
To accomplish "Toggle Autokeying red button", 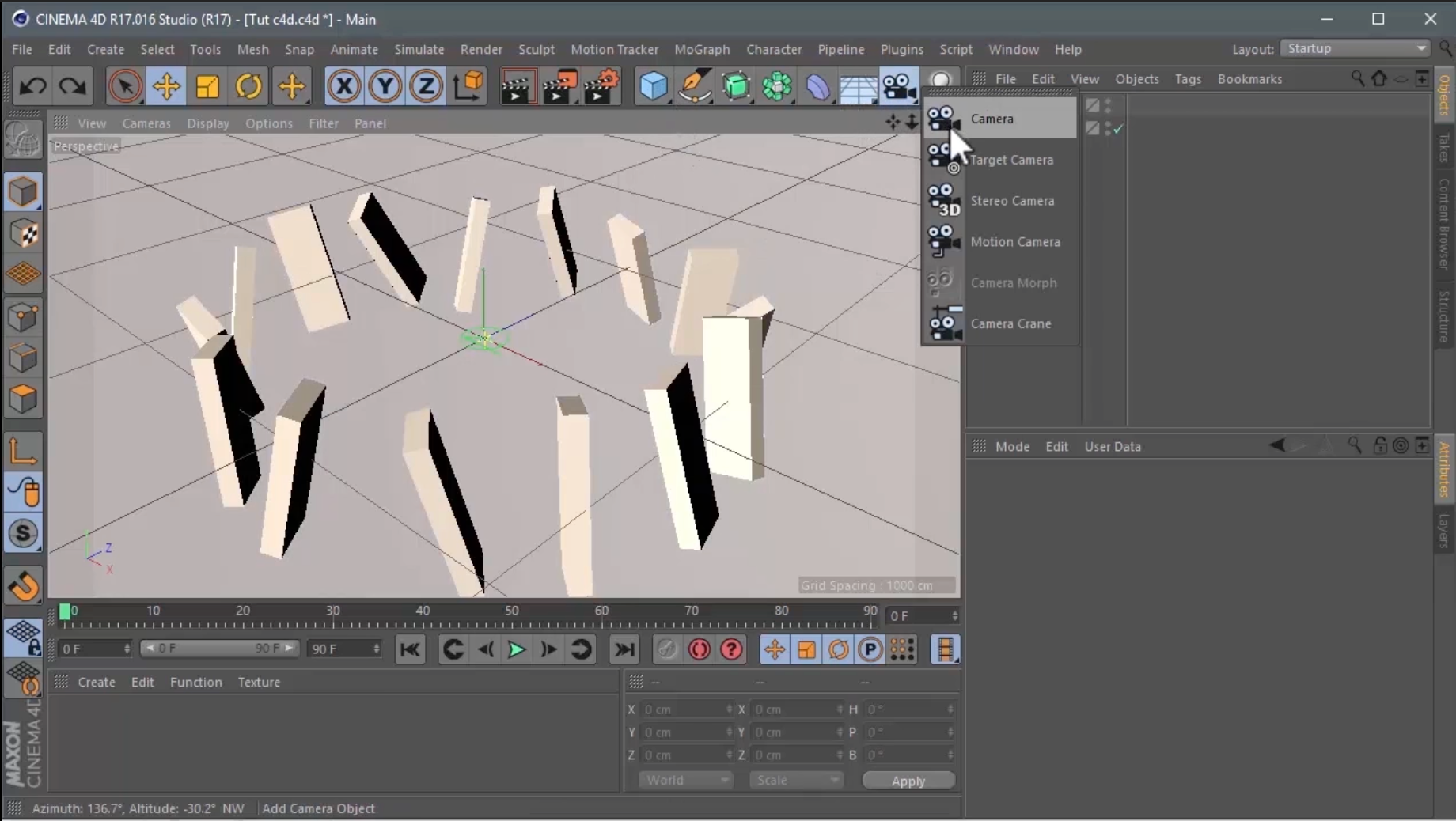I will [x=700, y=649].
